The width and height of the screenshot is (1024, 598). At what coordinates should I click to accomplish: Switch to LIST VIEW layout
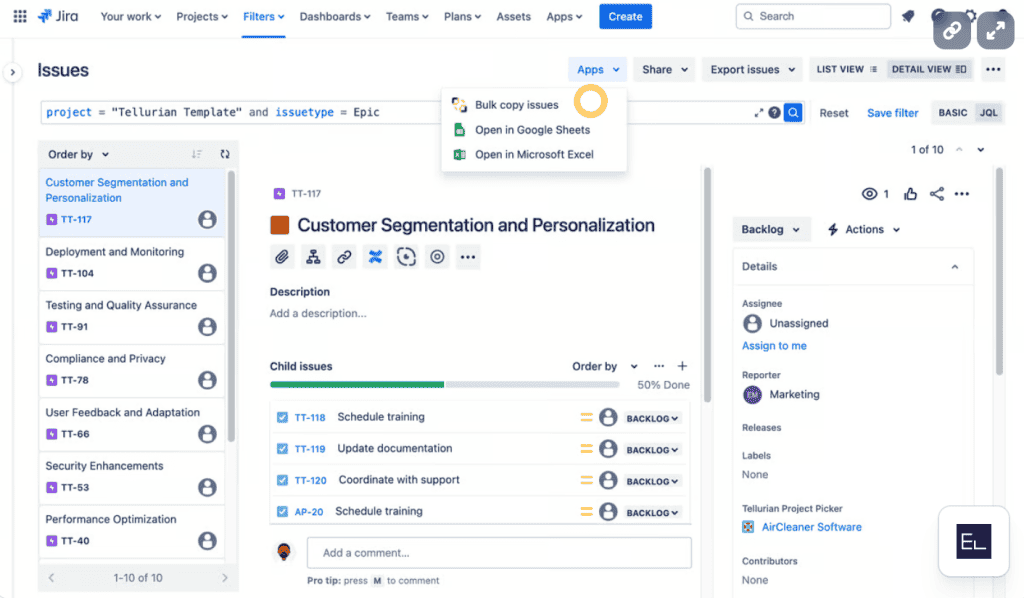pos(846,70)
